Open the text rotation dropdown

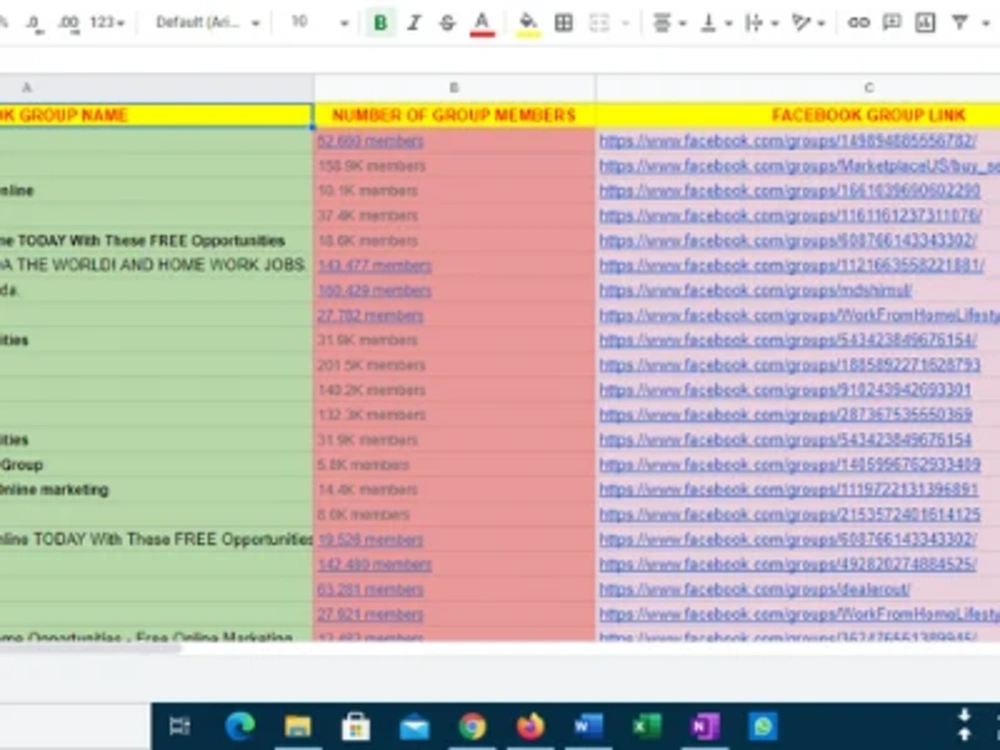click(807, 24)
